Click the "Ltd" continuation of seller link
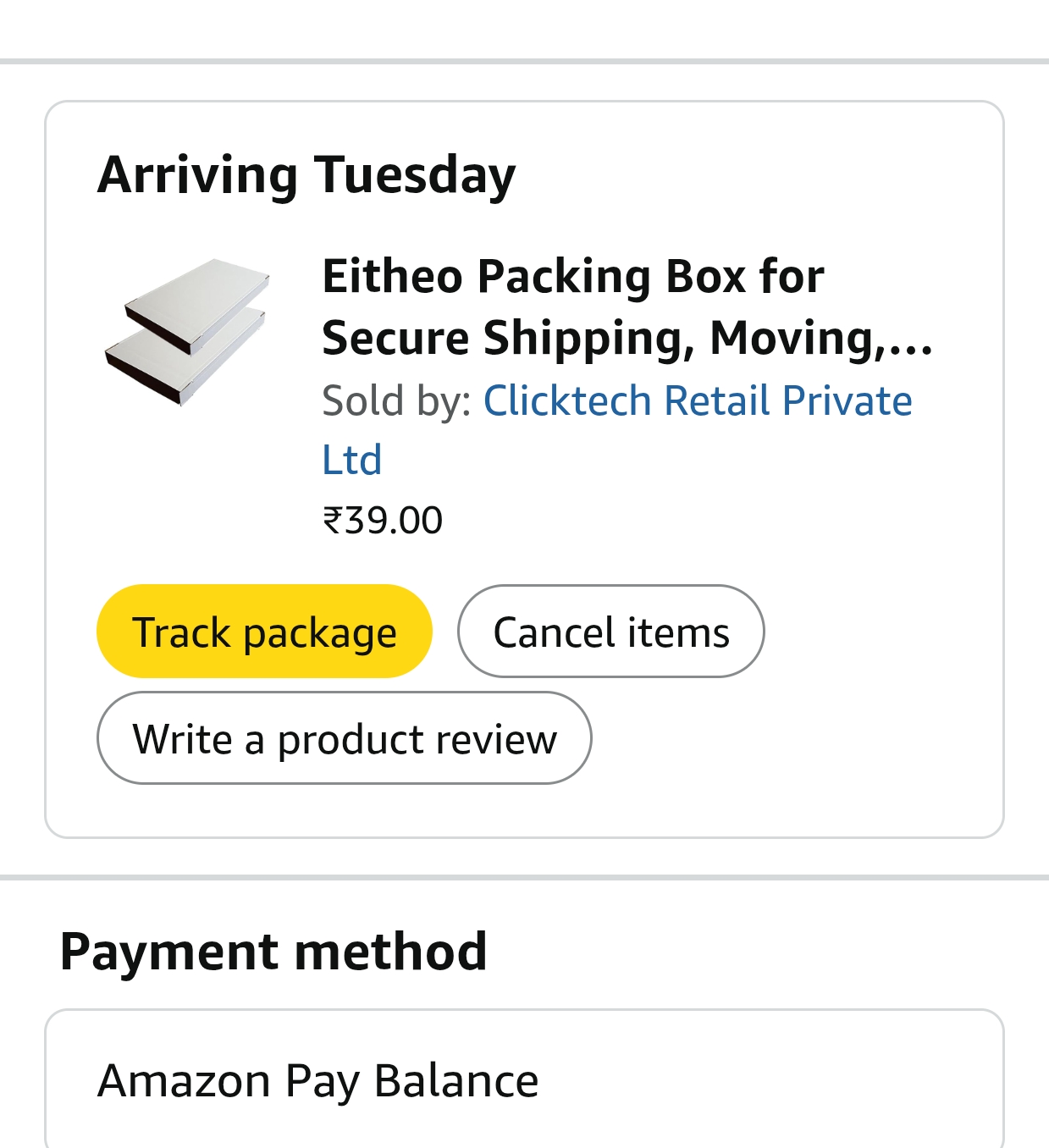Viewport: 1049px width, 1148px height. tap(351, 460)
